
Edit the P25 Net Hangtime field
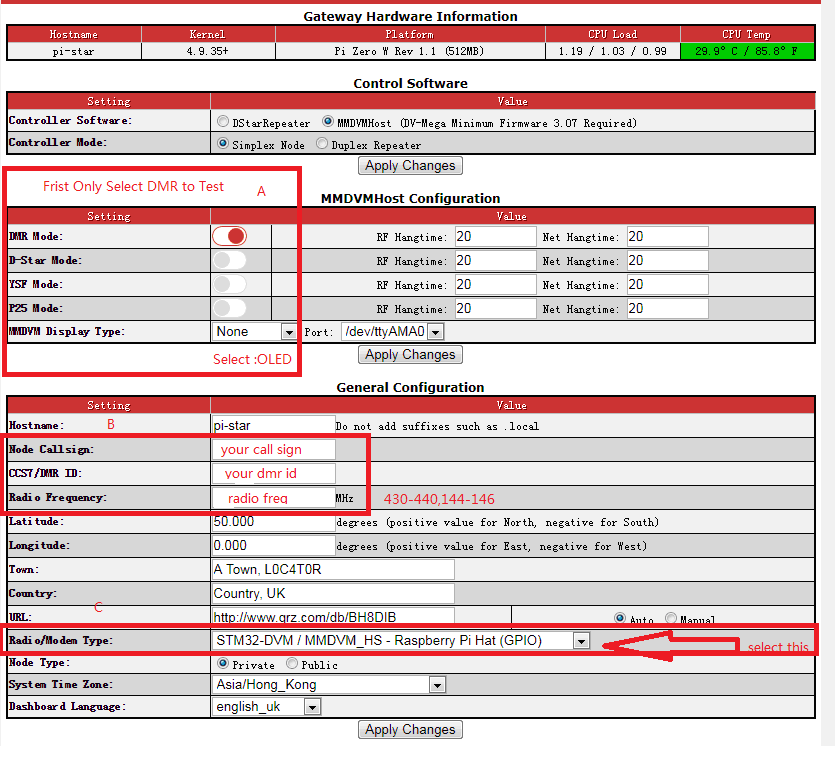(668, 308)
